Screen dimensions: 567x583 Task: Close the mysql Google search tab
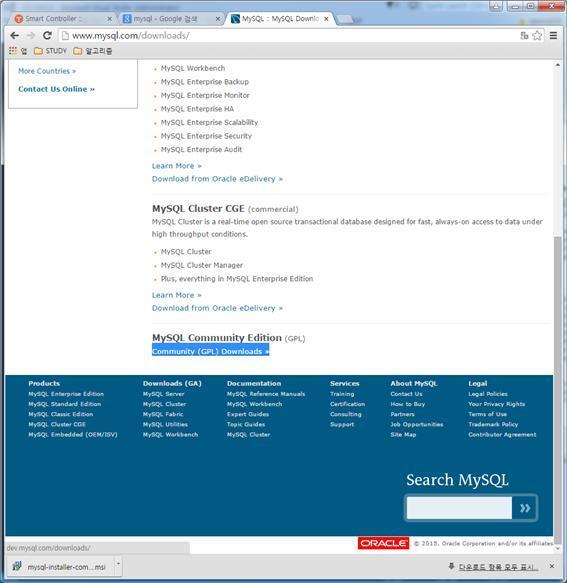click(218, 19)
